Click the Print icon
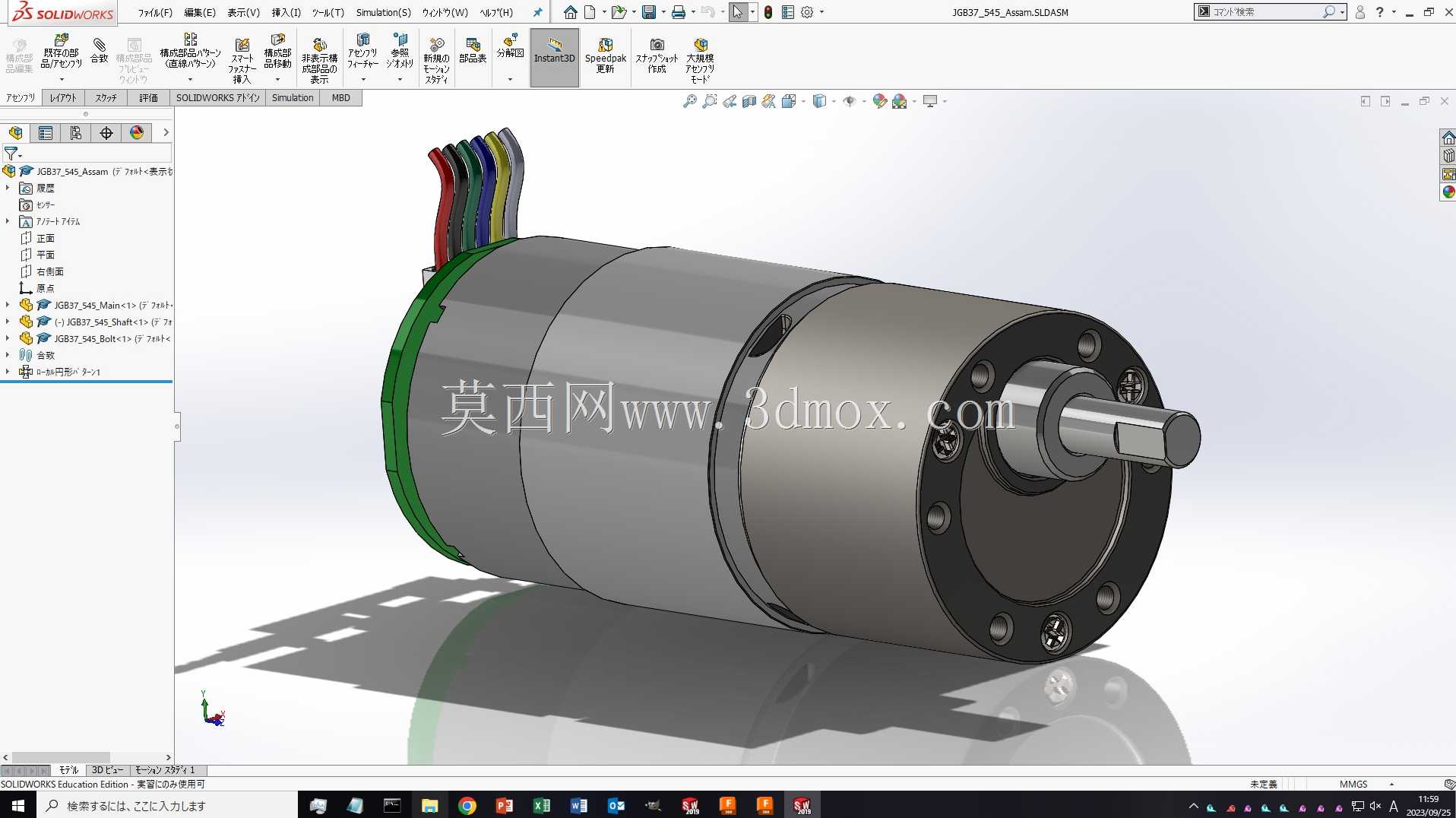Image resolution: width=1456 pixels, height=818 pixels. [679, 12]
